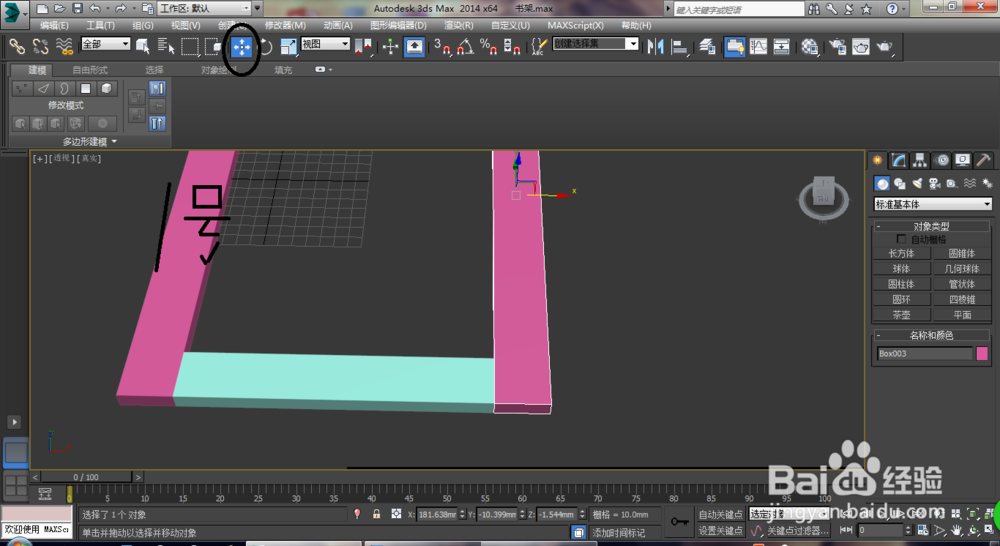Click the Use Pivot Point Center icon
The height and width of the screenshot is (546, 1000).
point(363,47)
